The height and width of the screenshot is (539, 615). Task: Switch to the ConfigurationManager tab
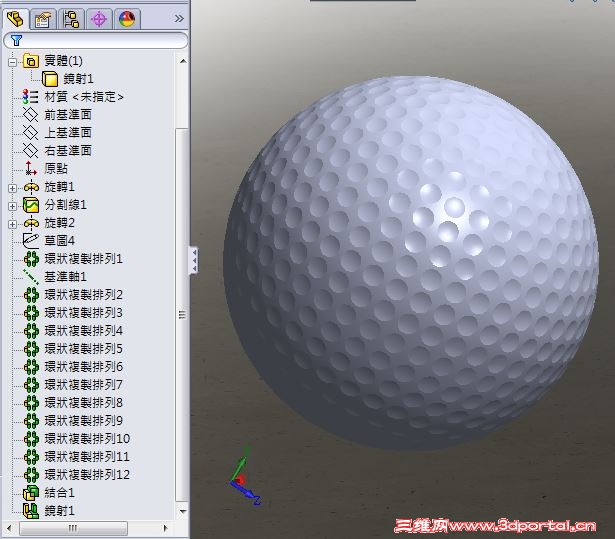point(71,19)
